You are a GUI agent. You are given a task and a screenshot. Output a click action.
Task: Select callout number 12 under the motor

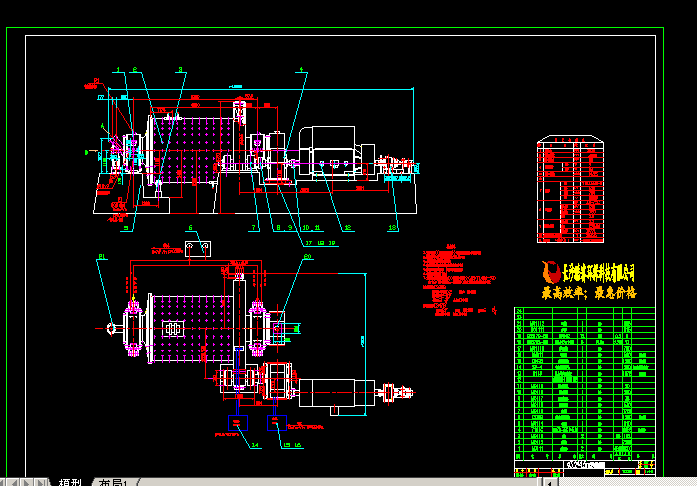348,228
